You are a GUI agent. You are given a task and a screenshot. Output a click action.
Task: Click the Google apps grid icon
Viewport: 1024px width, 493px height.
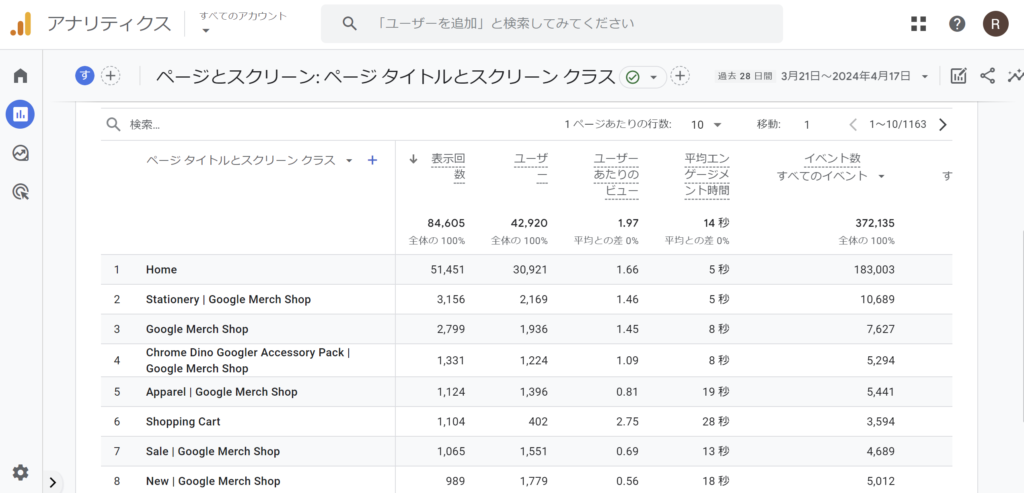pos(919,24)
